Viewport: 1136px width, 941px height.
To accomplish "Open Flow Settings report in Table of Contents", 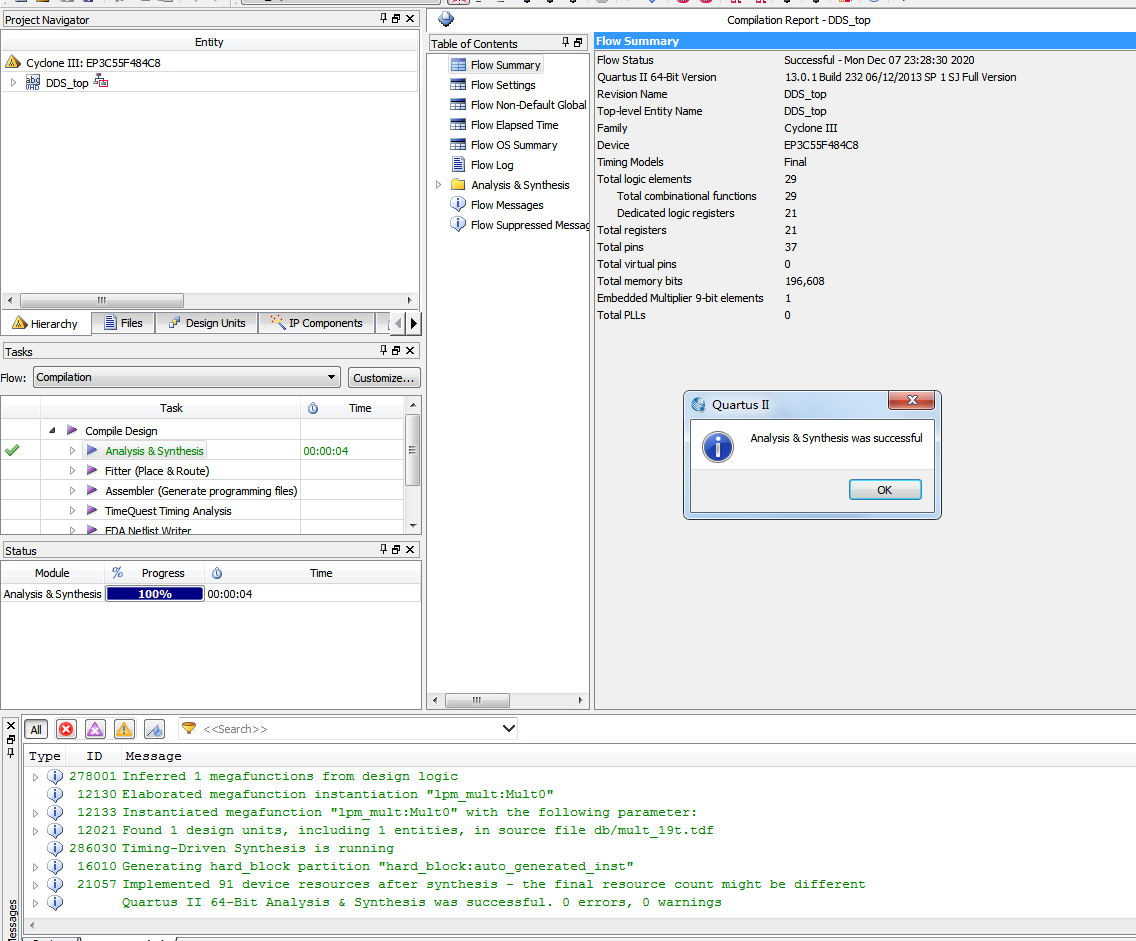I will coord(503,85).
